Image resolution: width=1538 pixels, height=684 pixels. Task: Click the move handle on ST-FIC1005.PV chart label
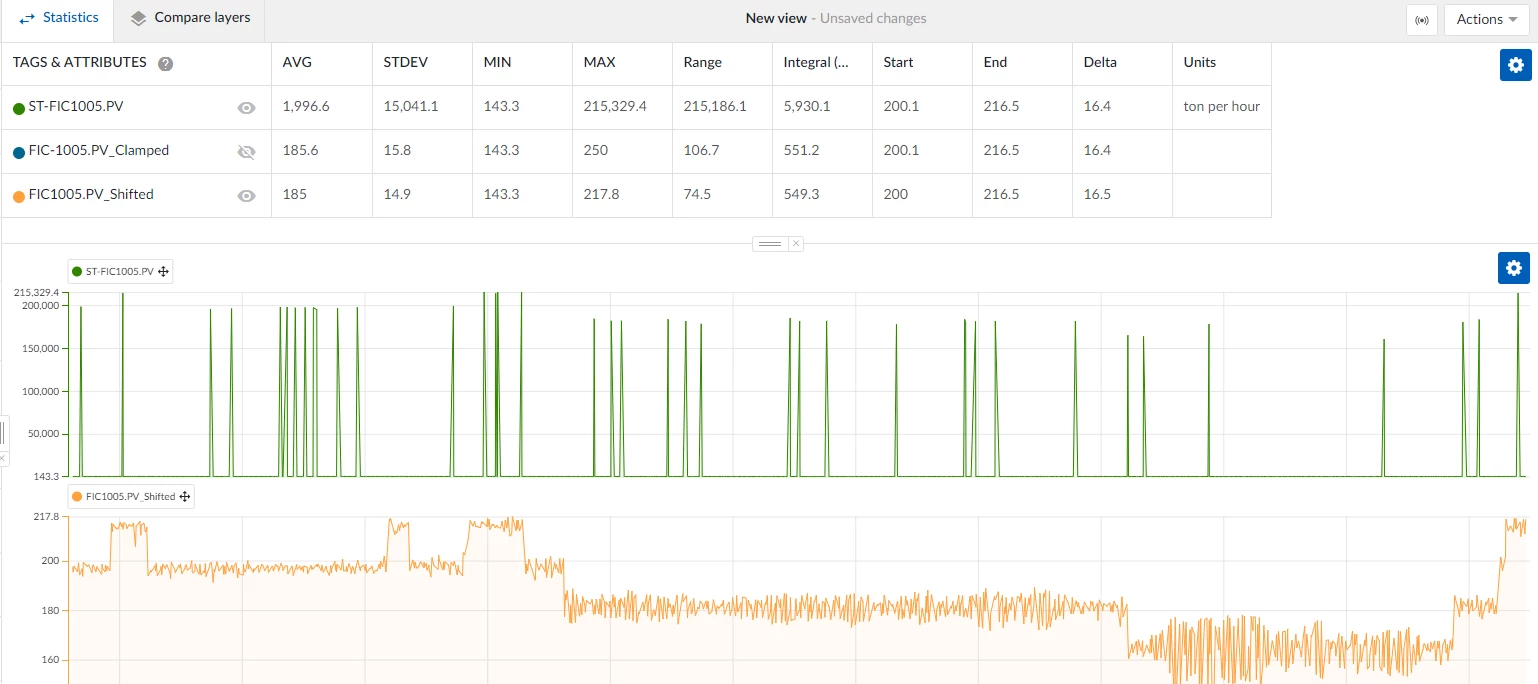(165, 270)
